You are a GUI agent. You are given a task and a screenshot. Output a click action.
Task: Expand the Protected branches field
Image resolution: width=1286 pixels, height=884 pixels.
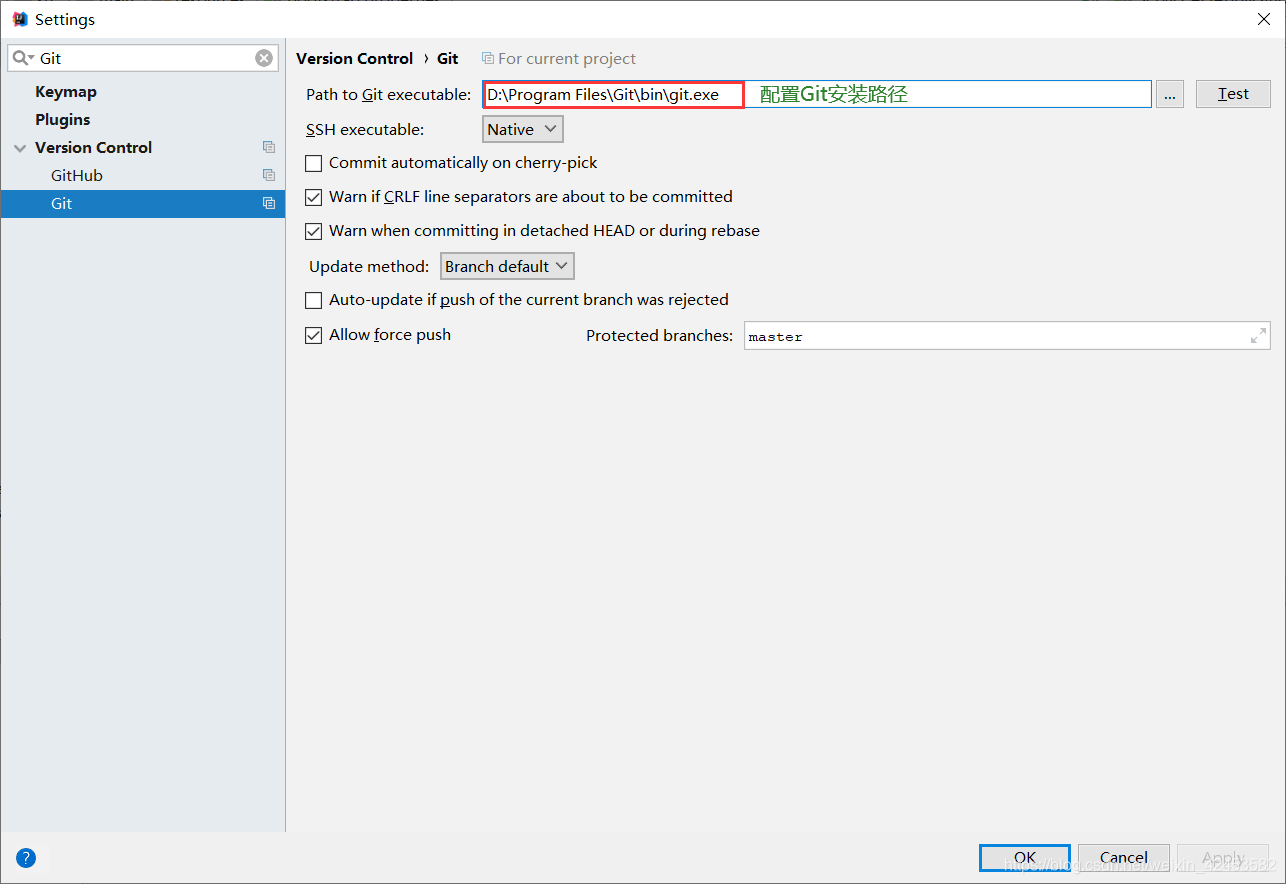[1258, 336]
